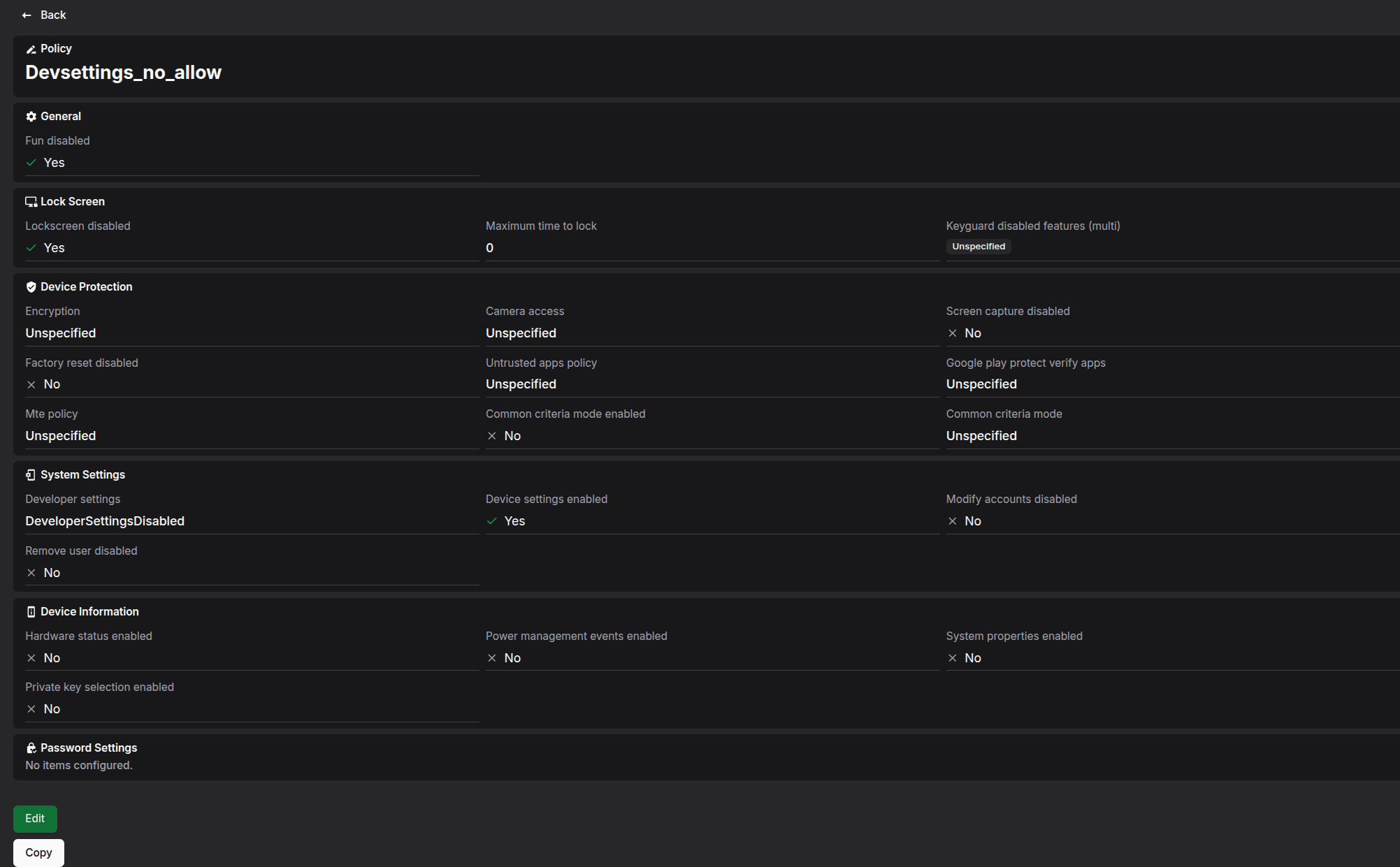This screenshot has height=867, width=1400.
Task: Click Keyguard disabled features Unspecified tag
Action: tap(979, 247)
